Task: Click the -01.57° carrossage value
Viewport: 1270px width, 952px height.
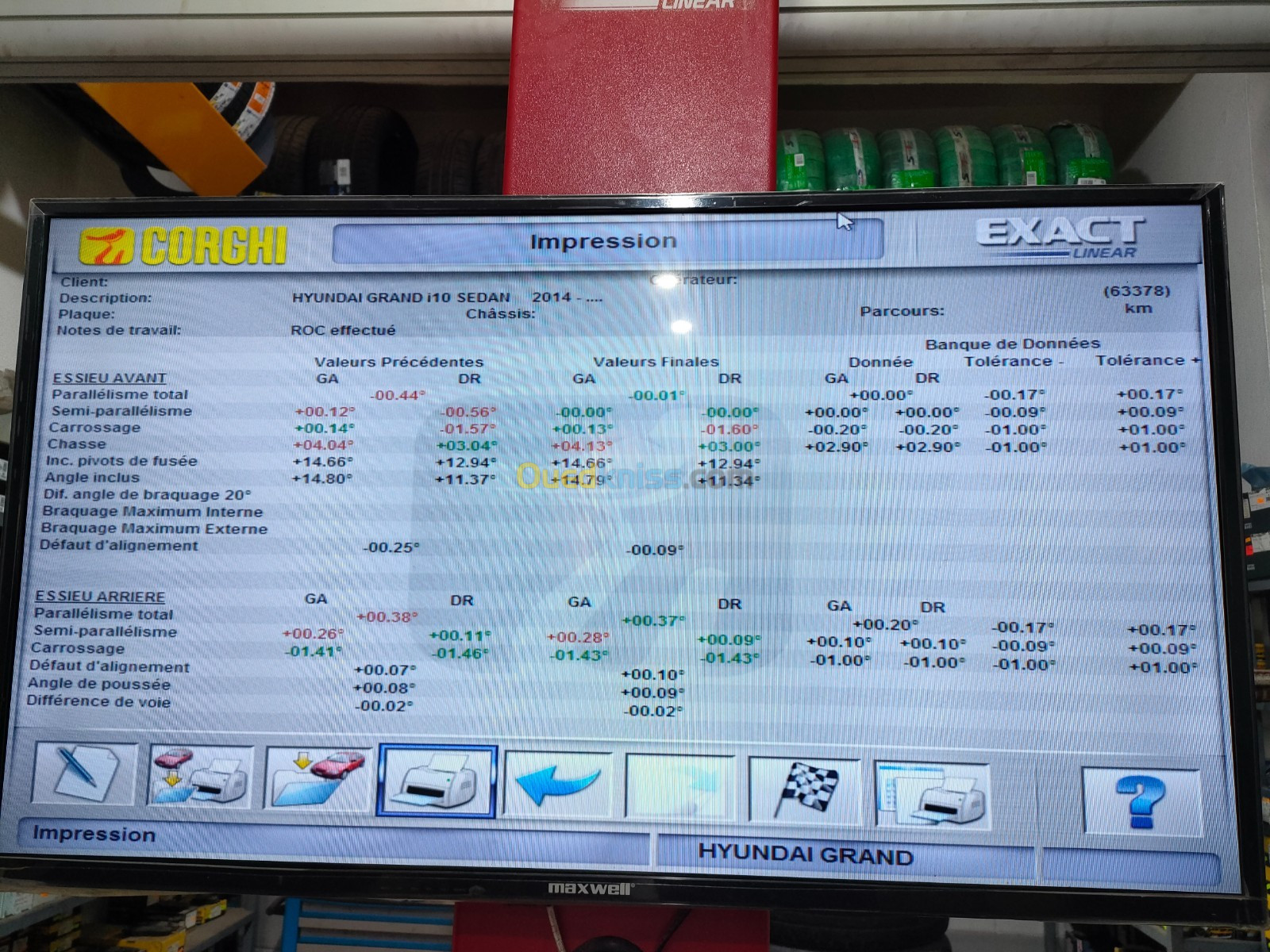Action: click(x=468, y=428)
